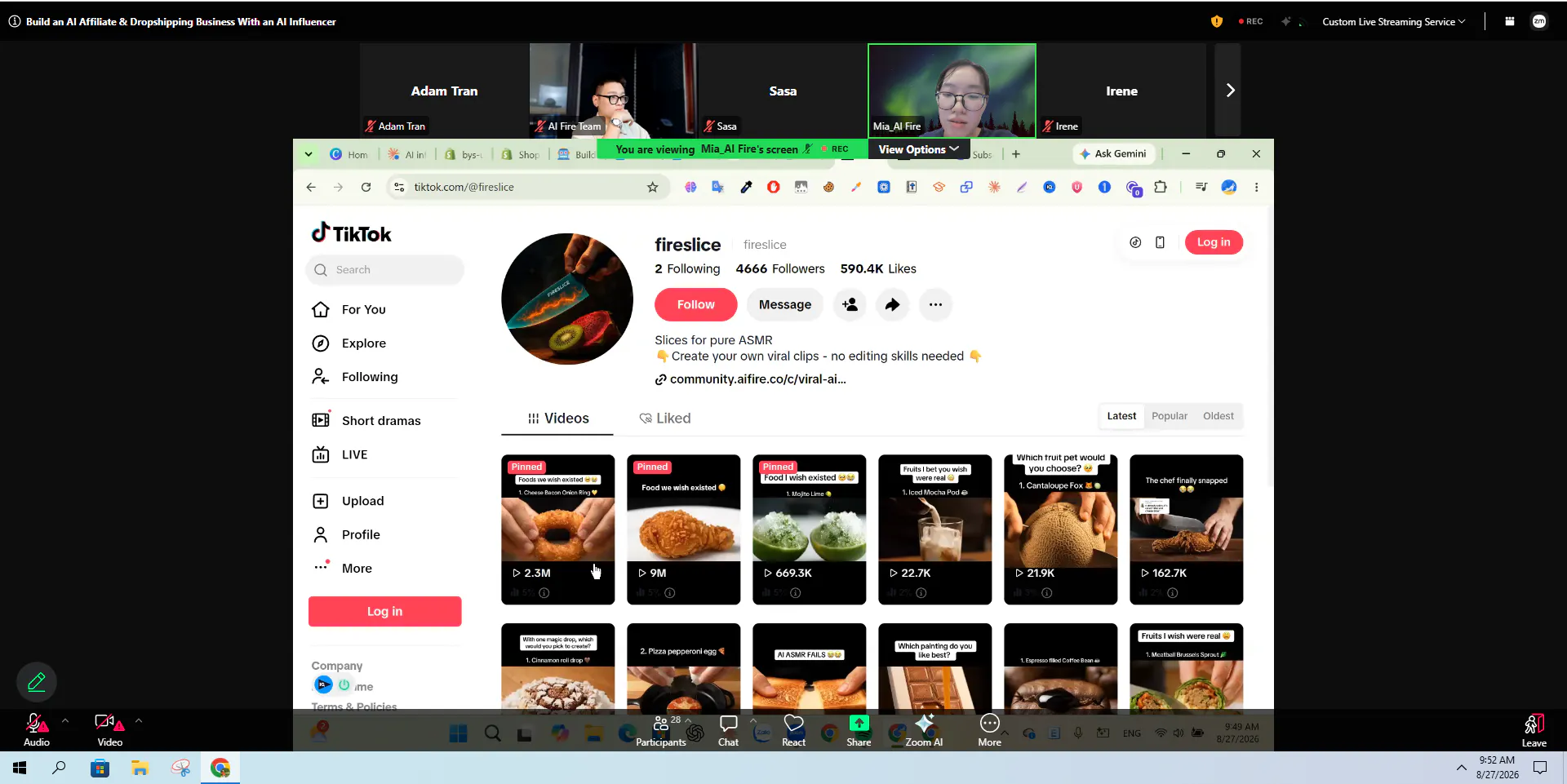Click the top-right Log in button
This screenshot has height=784, width=1567.
1213,242
